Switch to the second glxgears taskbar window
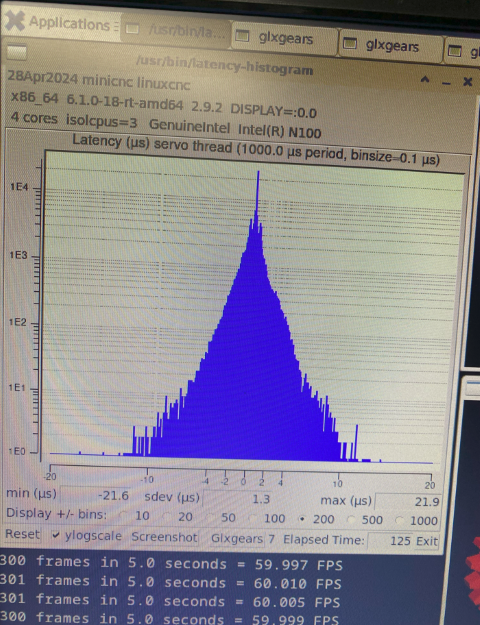The width and height of the screenshot is (480, 625). pos(391,46)
